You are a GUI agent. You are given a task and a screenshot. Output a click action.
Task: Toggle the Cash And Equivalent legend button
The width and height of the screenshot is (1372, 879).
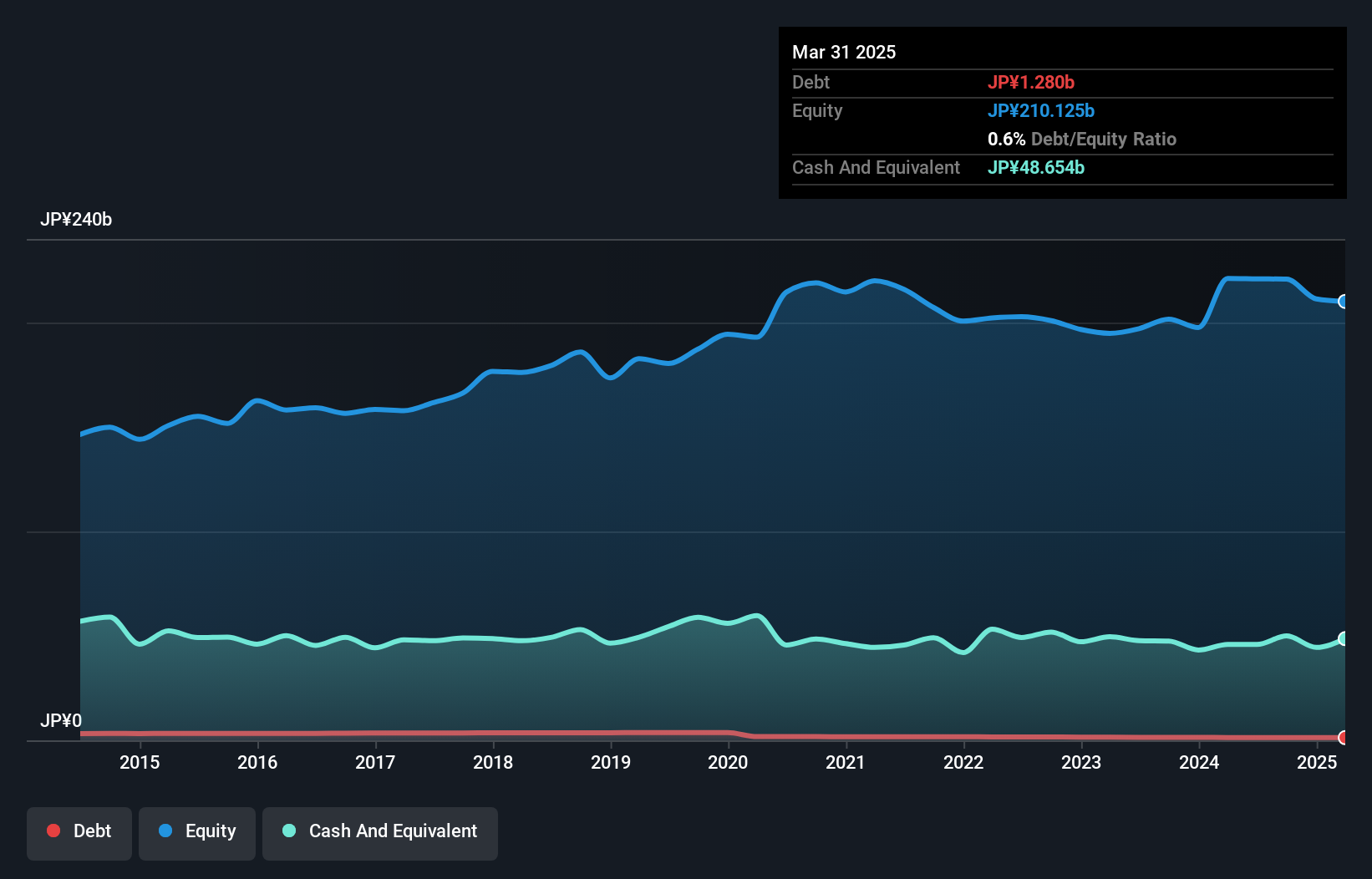380,833
